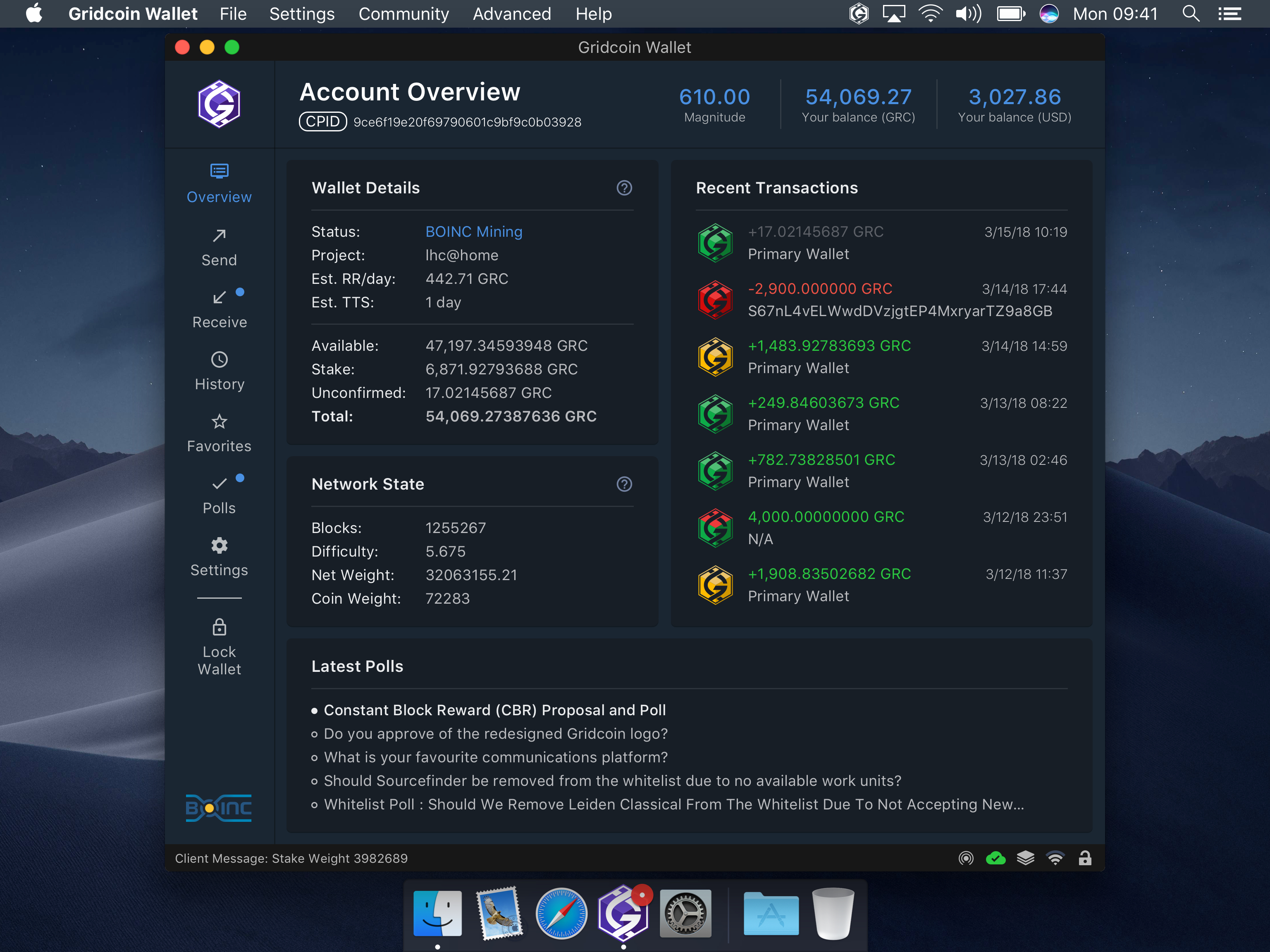Screen dimensions: 1270x952
Task: Click Client Message Stake Weight text
Action: point(291,859)
